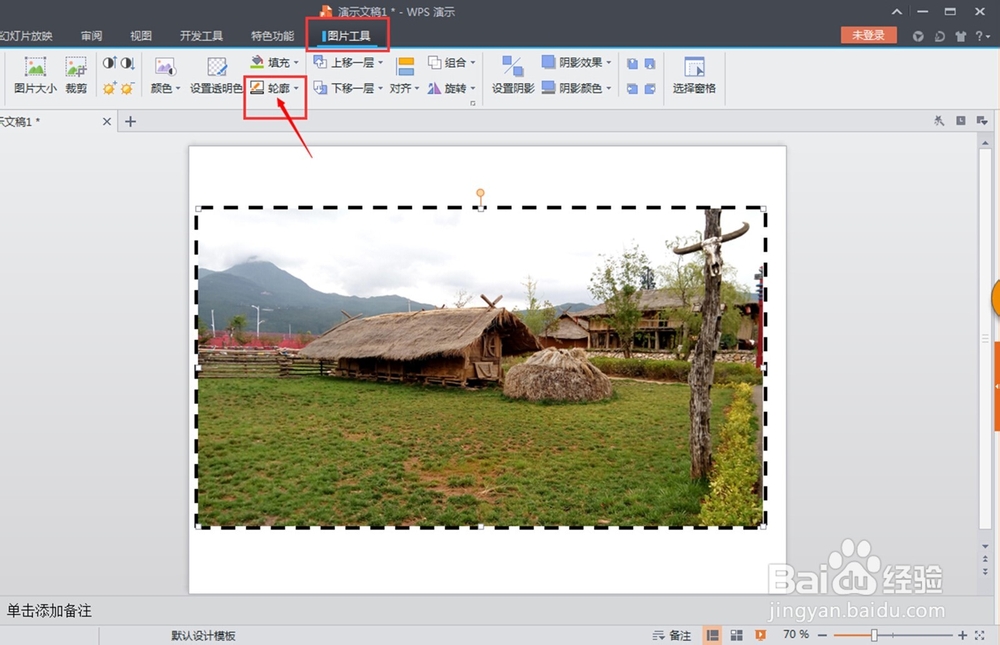Click the feedback chat icon near login
1000x645 pixels.
(939, 36)
